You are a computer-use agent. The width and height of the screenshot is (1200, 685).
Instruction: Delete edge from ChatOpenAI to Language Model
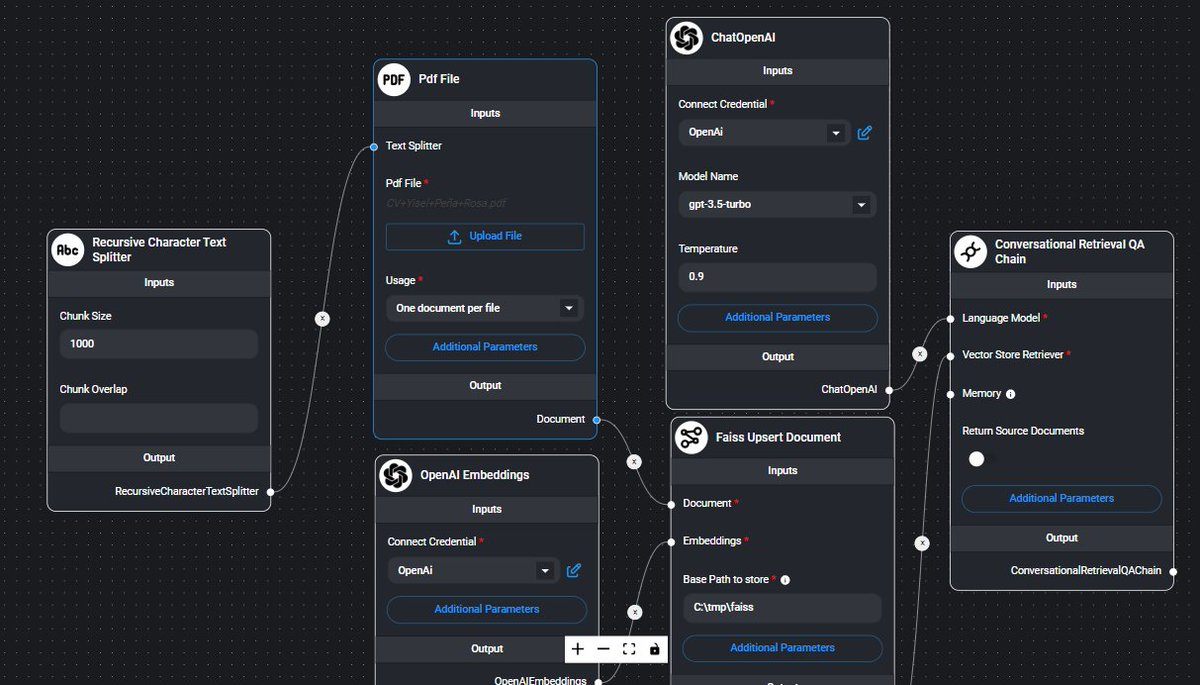click(x=920, y=354)
